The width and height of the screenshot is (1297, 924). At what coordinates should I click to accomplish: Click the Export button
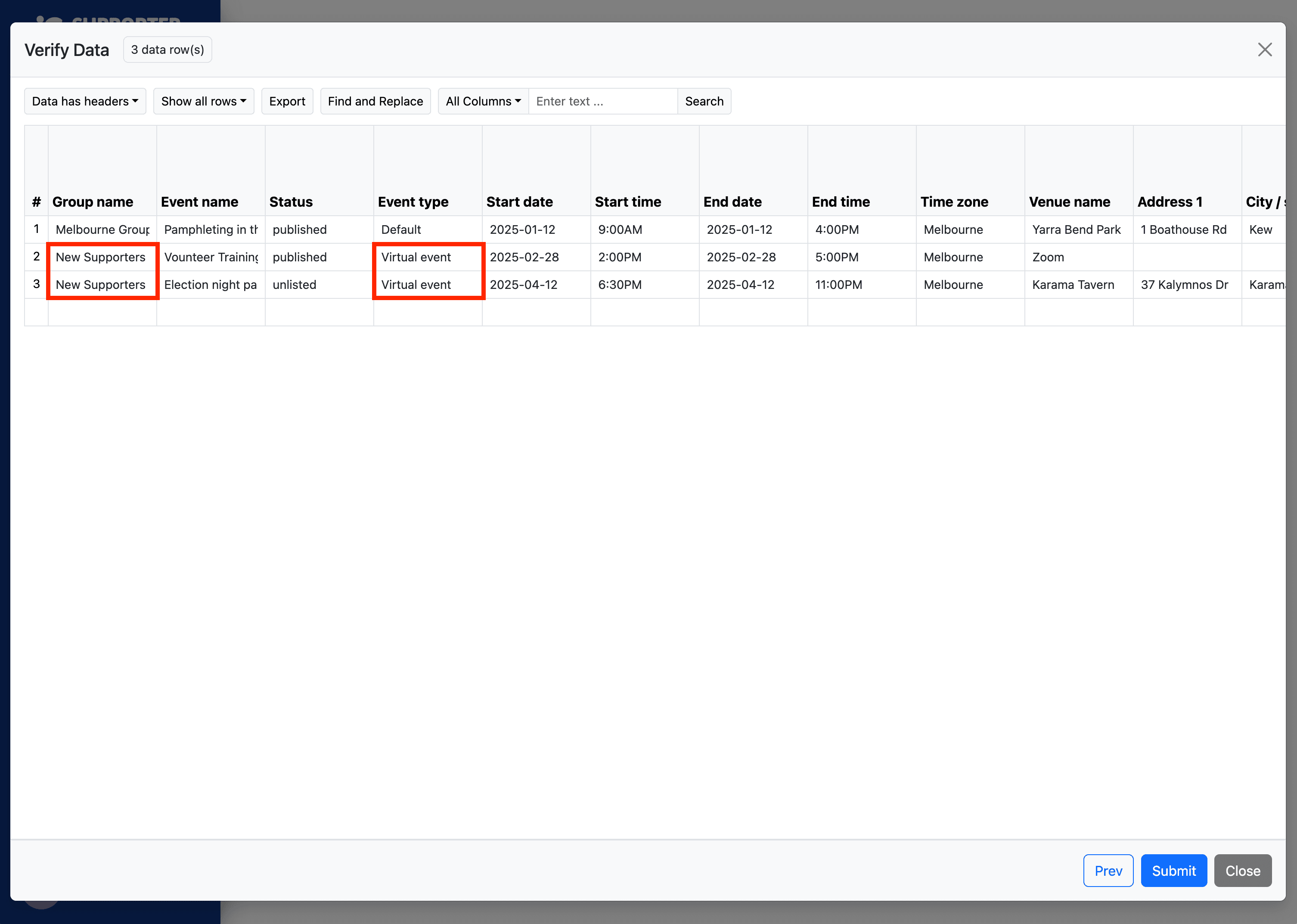[287, 101]
